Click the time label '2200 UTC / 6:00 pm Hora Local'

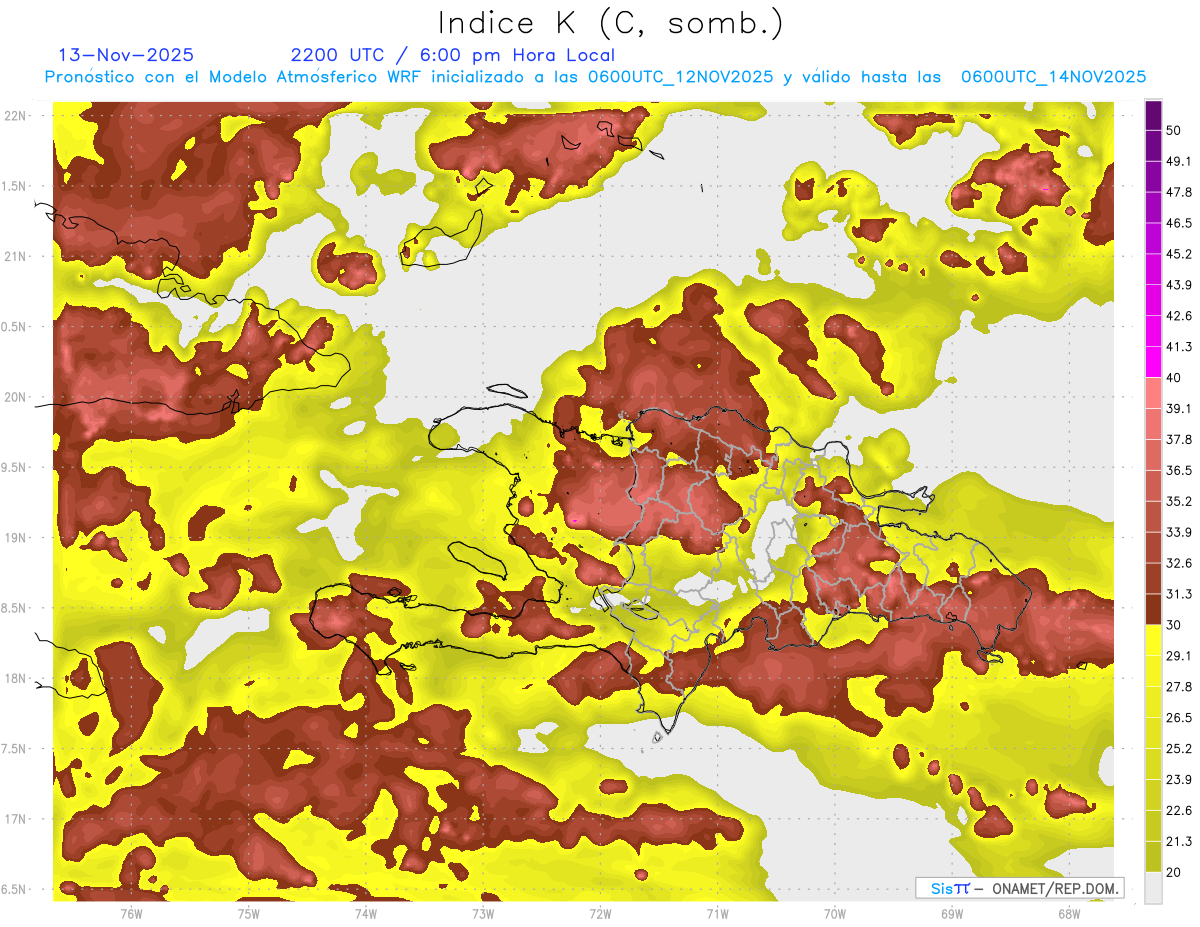coord(452,55)
